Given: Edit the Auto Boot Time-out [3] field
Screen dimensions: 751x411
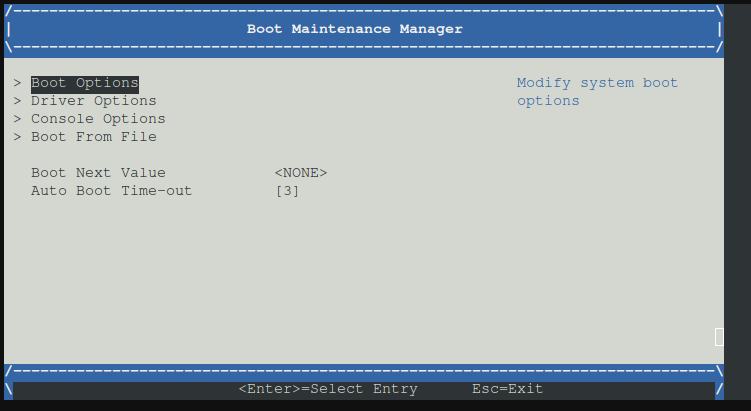Looking at the screenshot, I should coord(287,191).
